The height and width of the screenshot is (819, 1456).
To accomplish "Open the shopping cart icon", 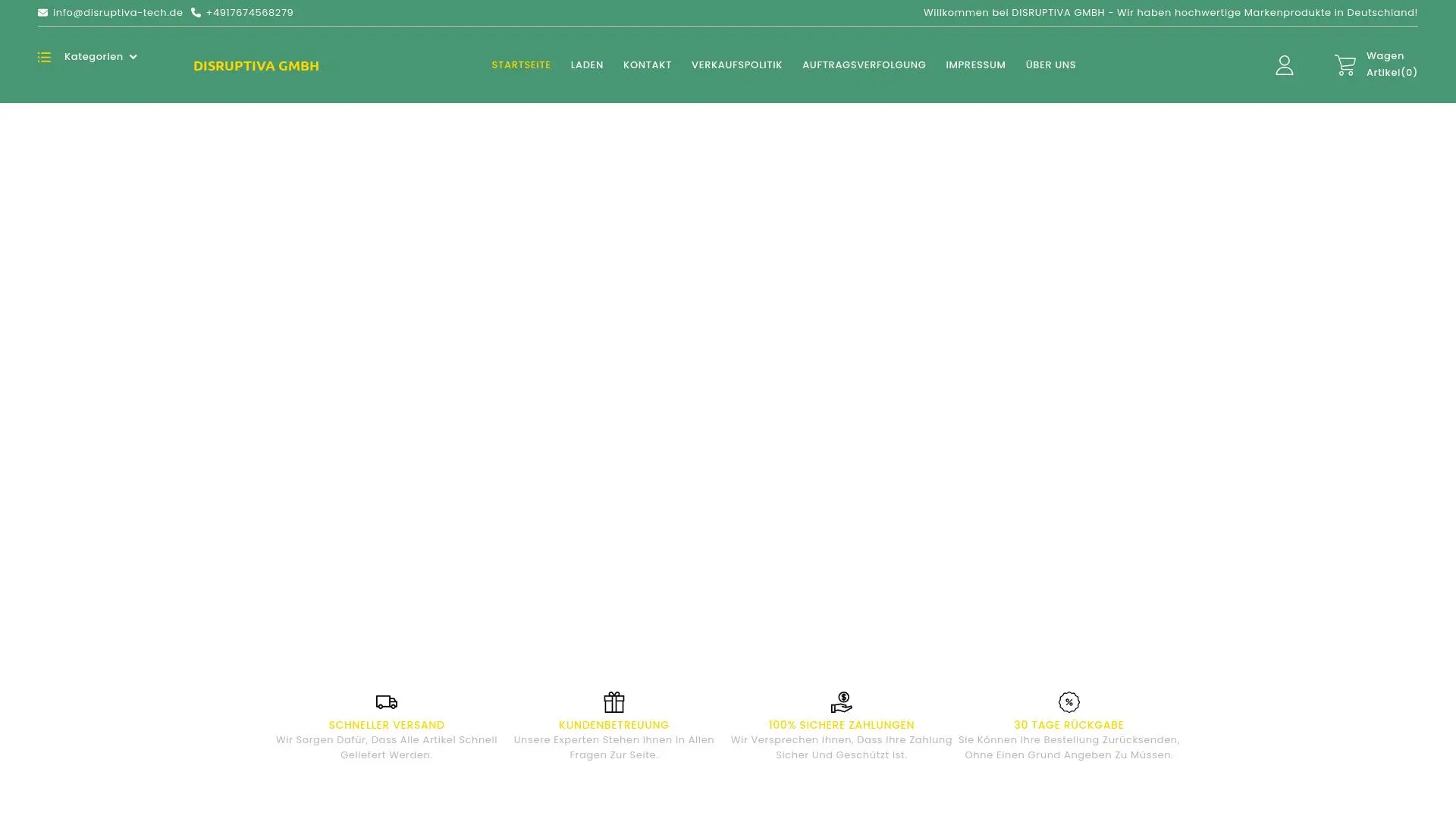I will click(x=1345, y=65).
